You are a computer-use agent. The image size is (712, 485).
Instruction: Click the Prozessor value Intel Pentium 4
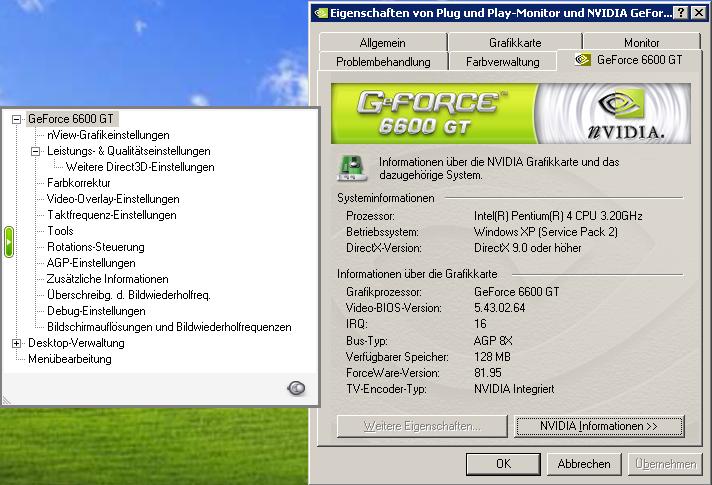[558, 216]
